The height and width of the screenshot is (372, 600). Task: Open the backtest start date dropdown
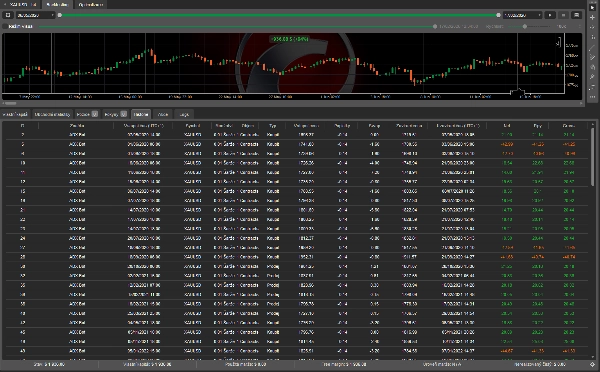point(36,15)
